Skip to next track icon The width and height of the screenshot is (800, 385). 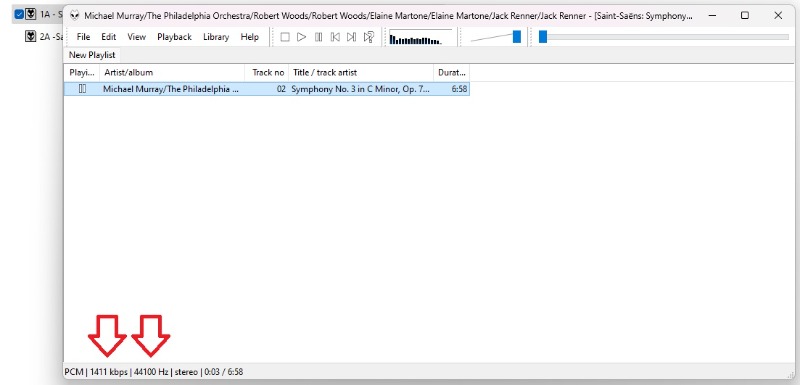coord(351,37)
